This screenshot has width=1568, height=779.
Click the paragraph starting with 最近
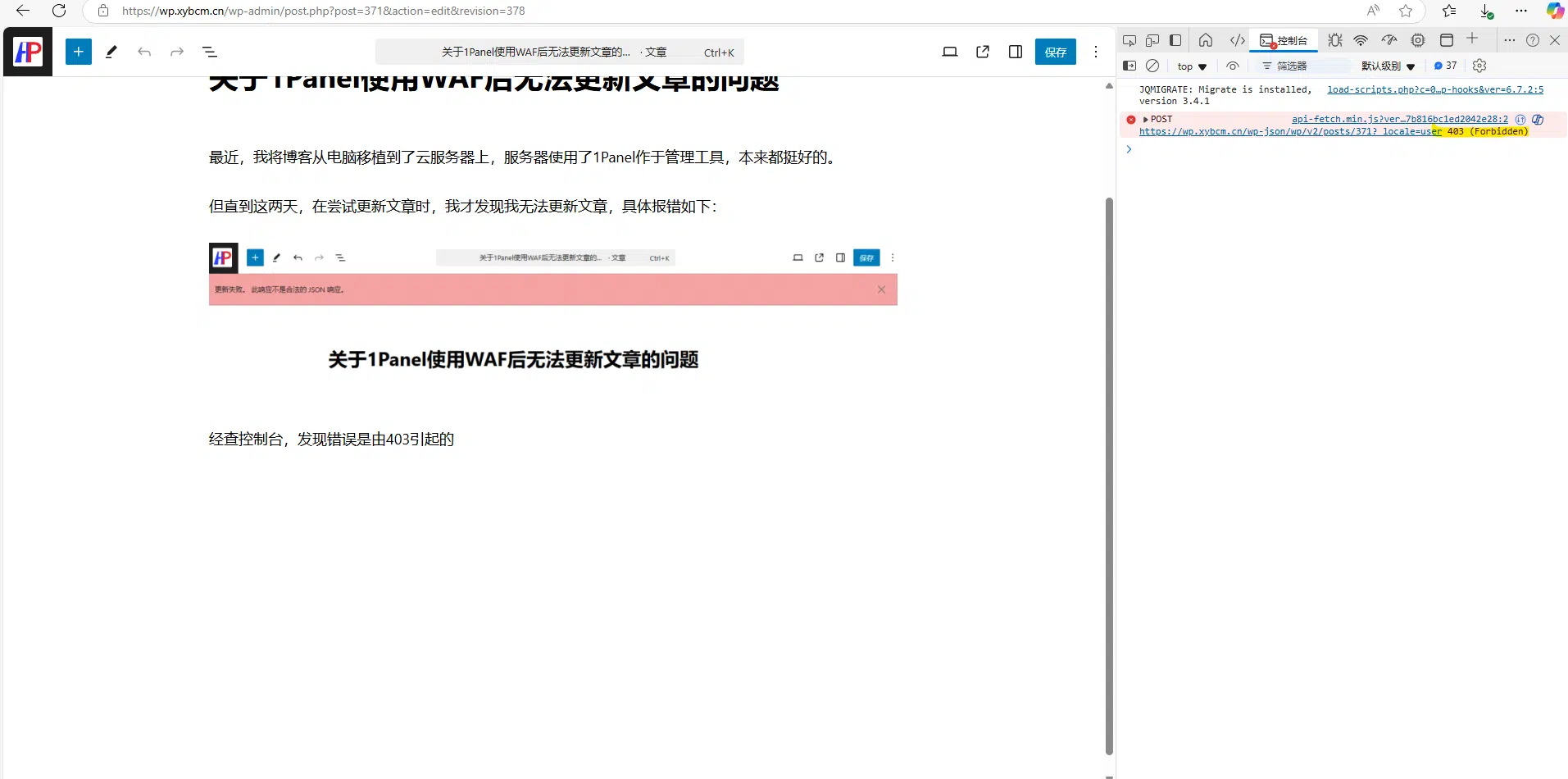[x=525, y=157]
